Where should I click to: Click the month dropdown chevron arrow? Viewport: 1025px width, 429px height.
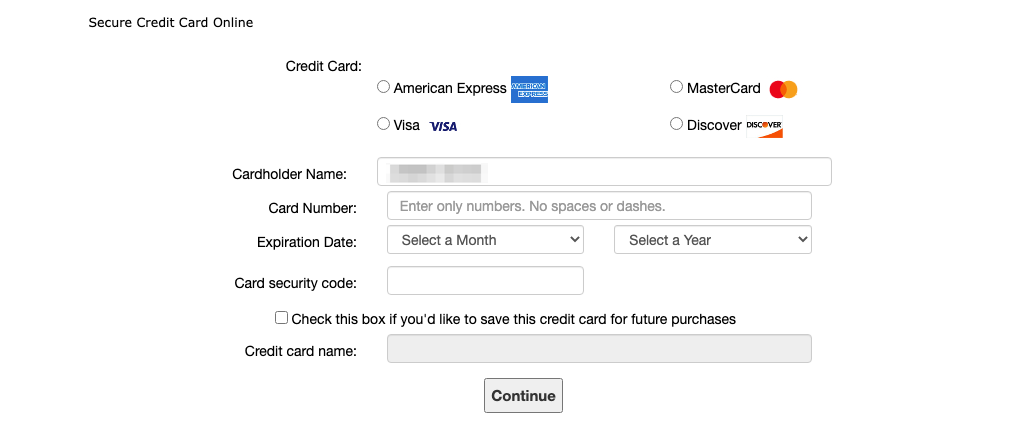point(574,240)
